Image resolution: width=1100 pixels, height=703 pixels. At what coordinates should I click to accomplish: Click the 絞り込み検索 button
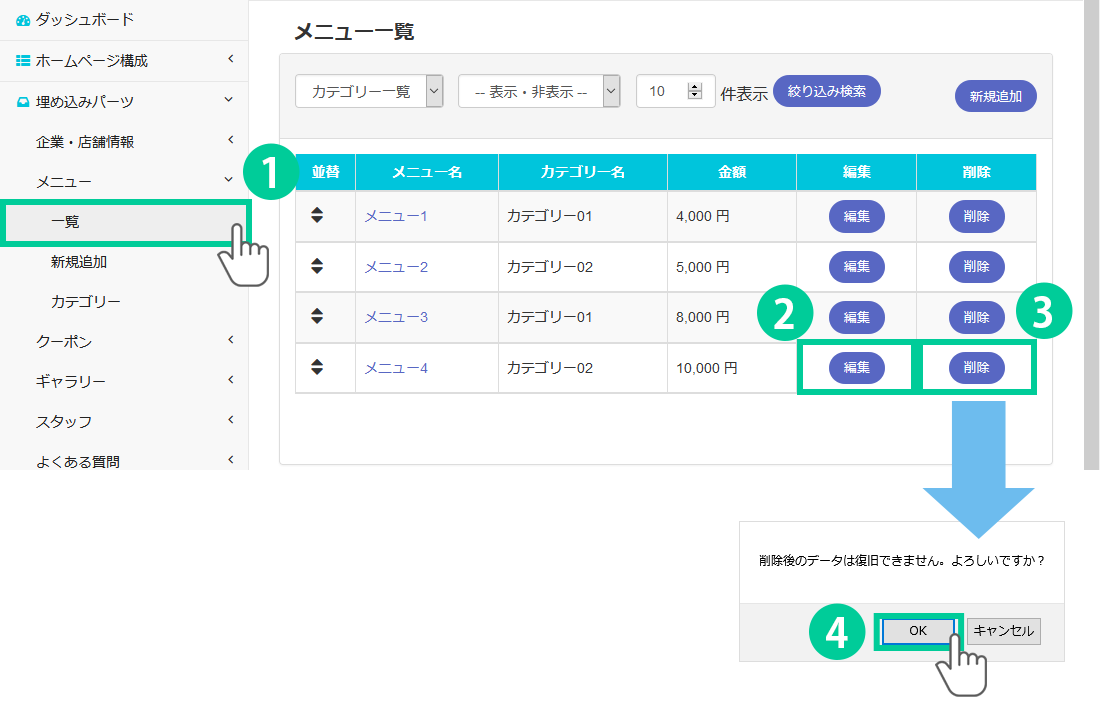[826, 91]
